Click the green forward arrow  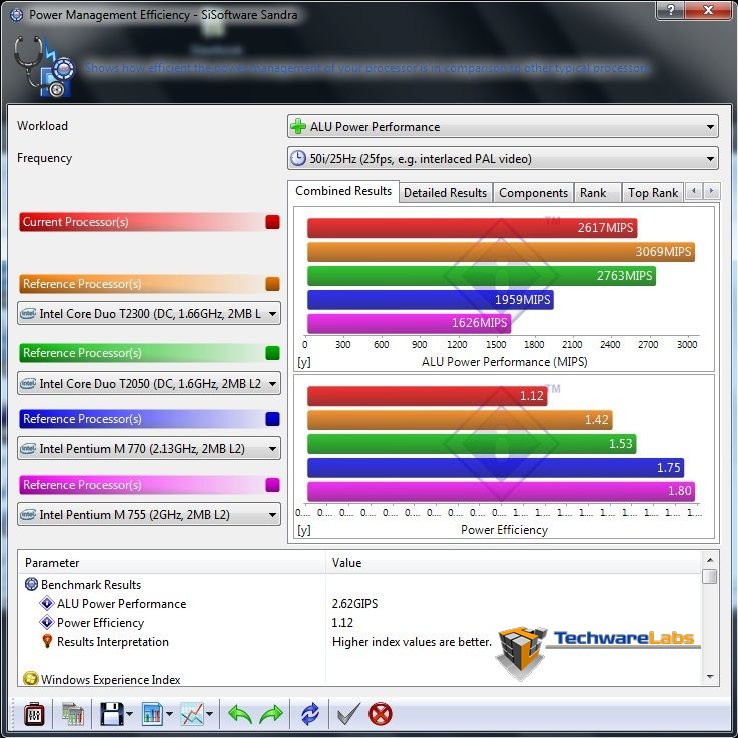(271, 714)
